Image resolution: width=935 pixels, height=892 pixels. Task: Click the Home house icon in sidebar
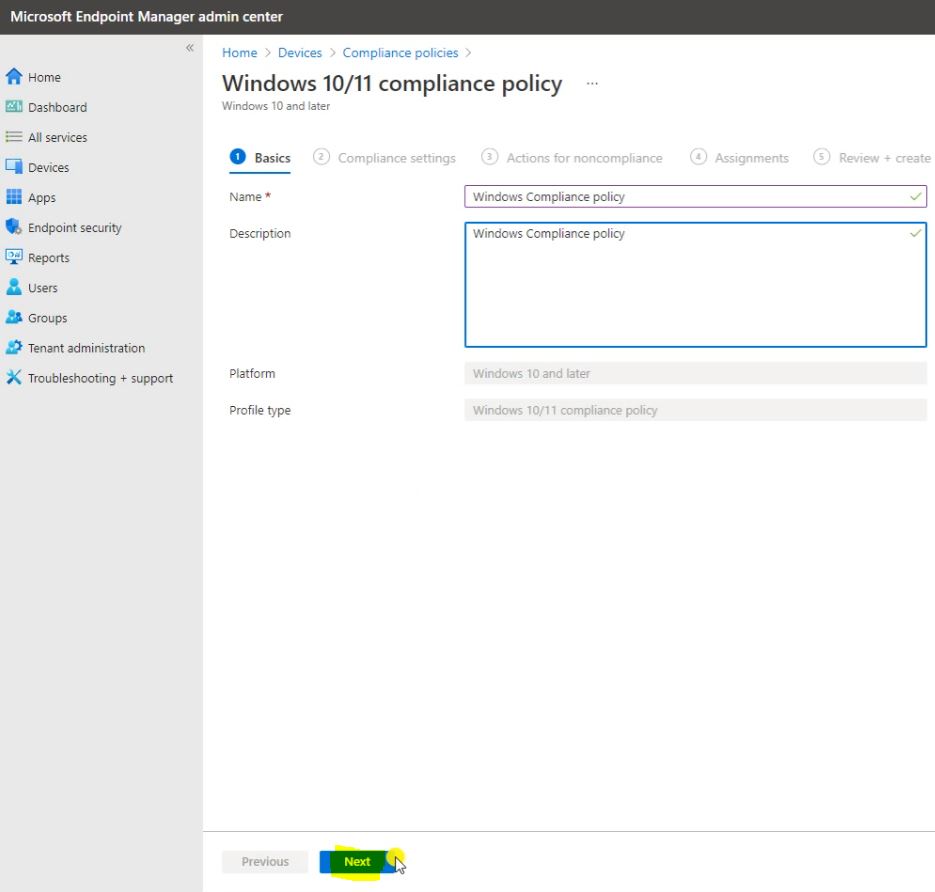(14, 76)
